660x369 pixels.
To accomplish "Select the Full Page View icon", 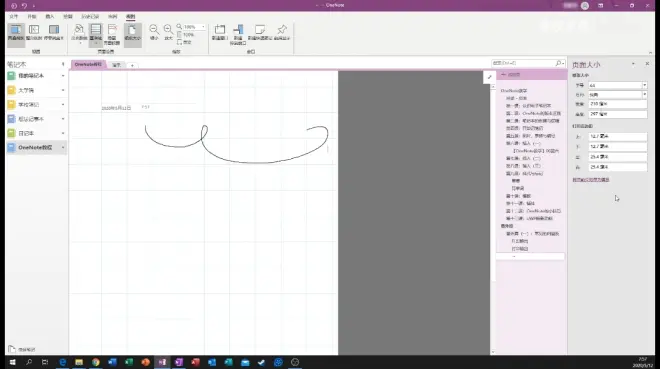I will pos(34,32).
